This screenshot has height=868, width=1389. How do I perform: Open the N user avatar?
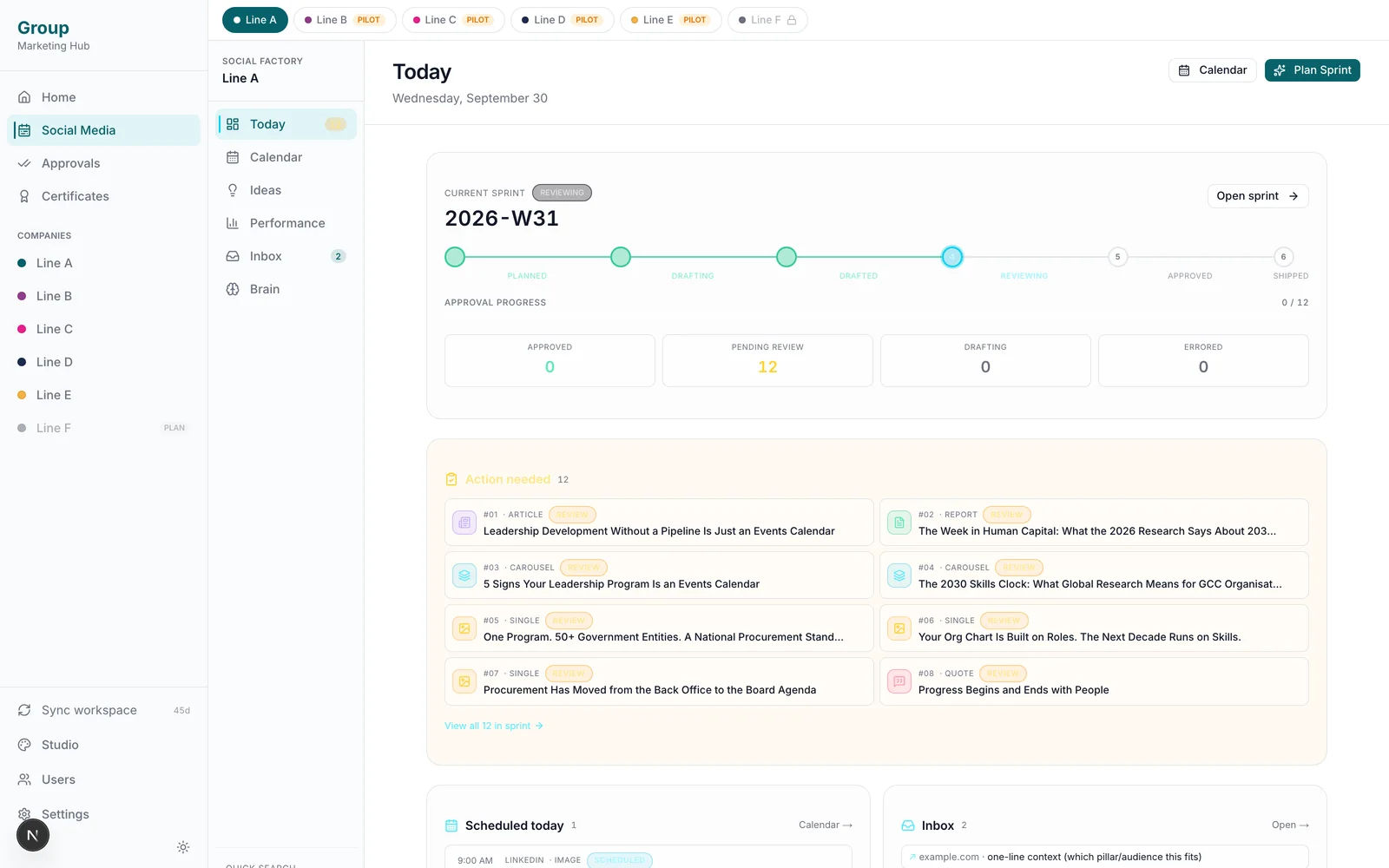(x=33, y=835)
